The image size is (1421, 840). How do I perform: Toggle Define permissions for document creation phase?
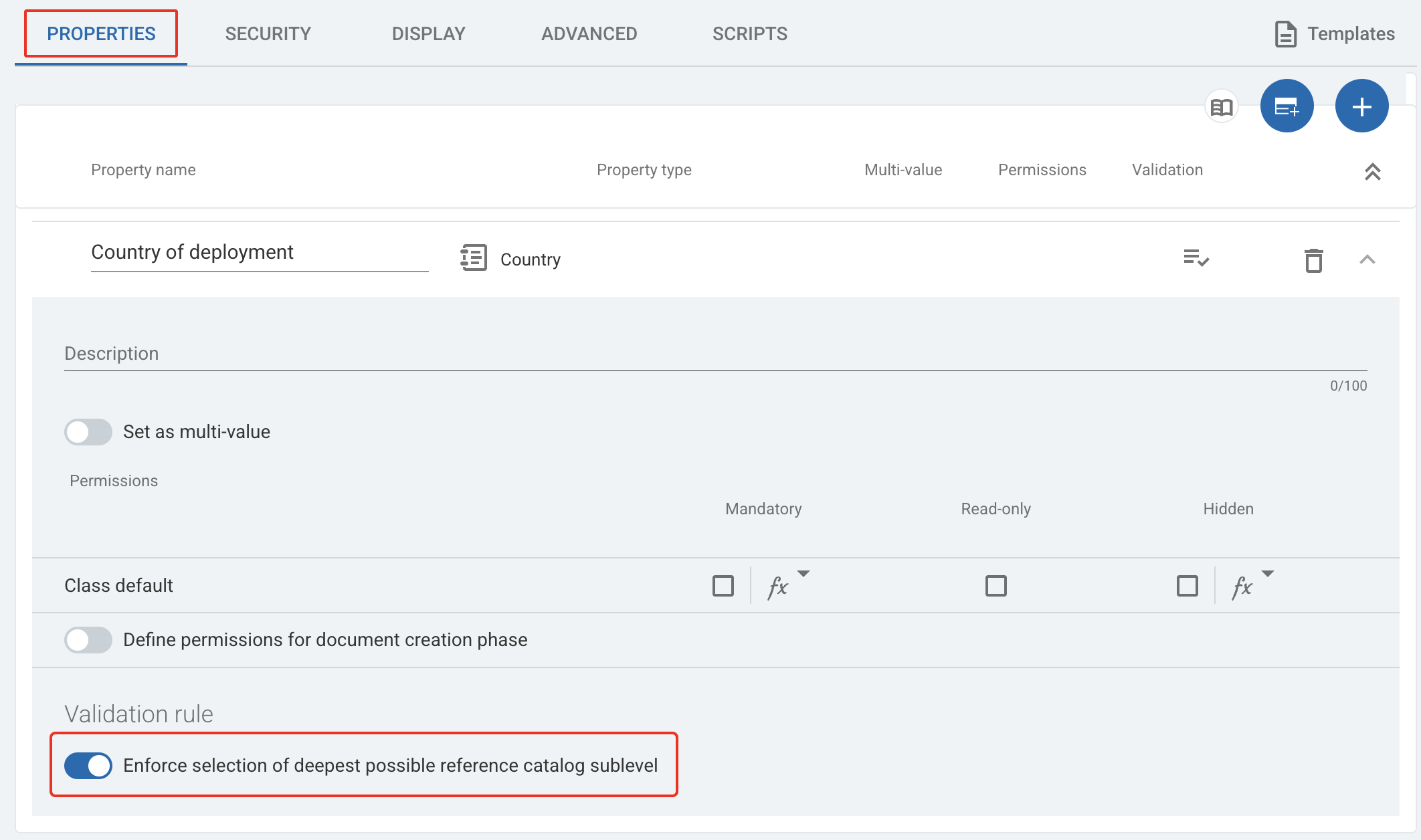coord(88,640)
